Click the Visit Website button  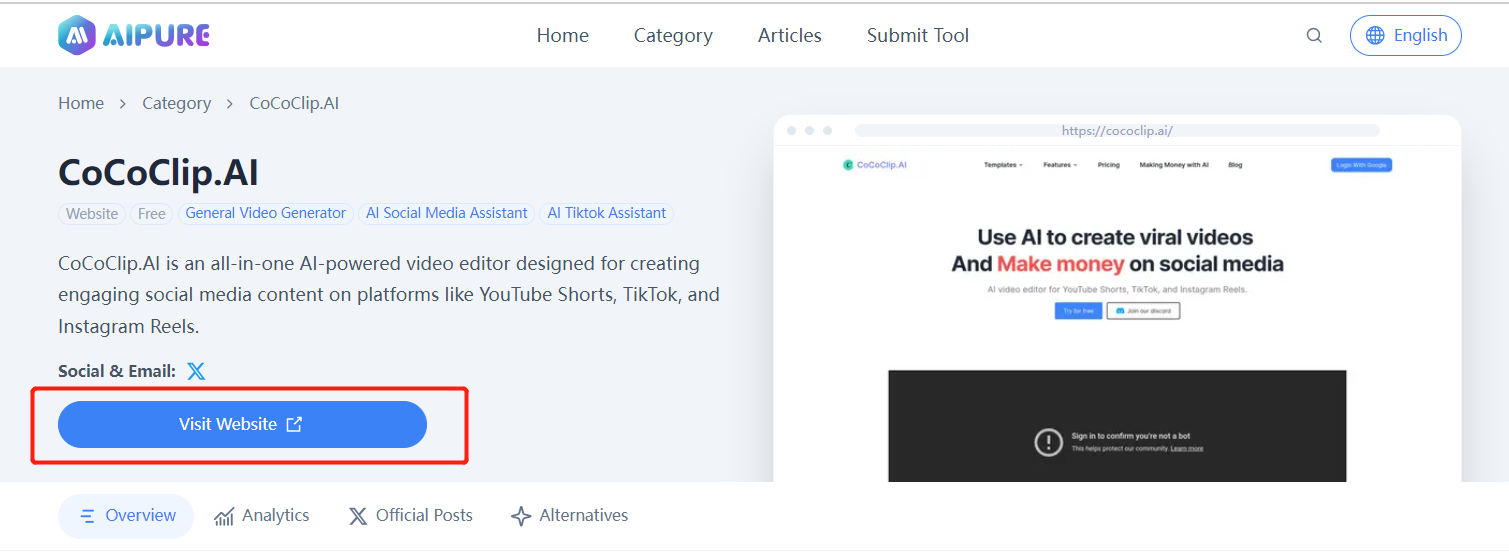click(242, 424)
